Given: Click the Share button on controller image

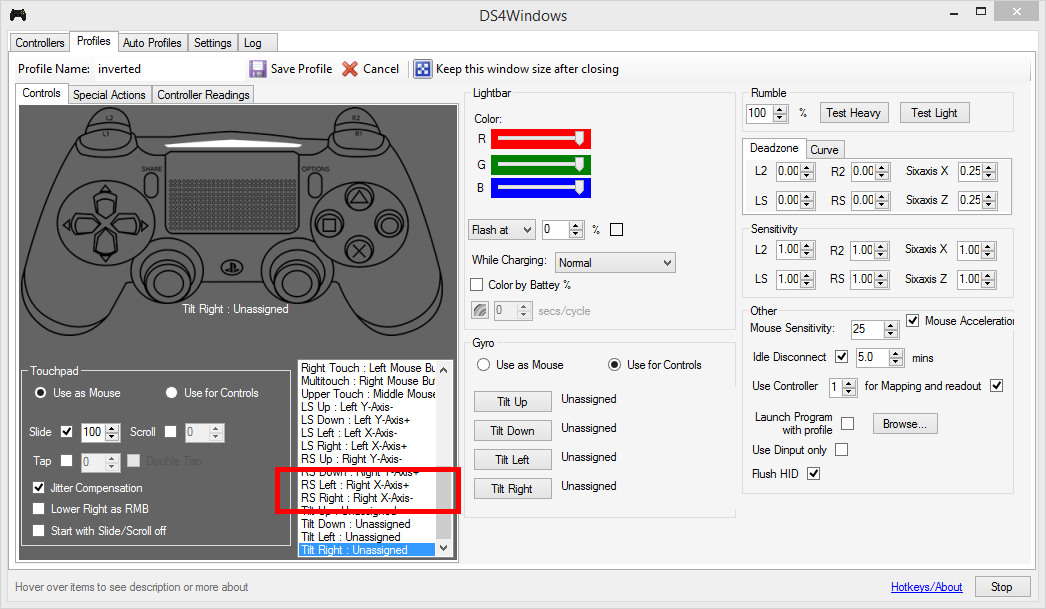Looking at the screenshot, I should point(151,184).
